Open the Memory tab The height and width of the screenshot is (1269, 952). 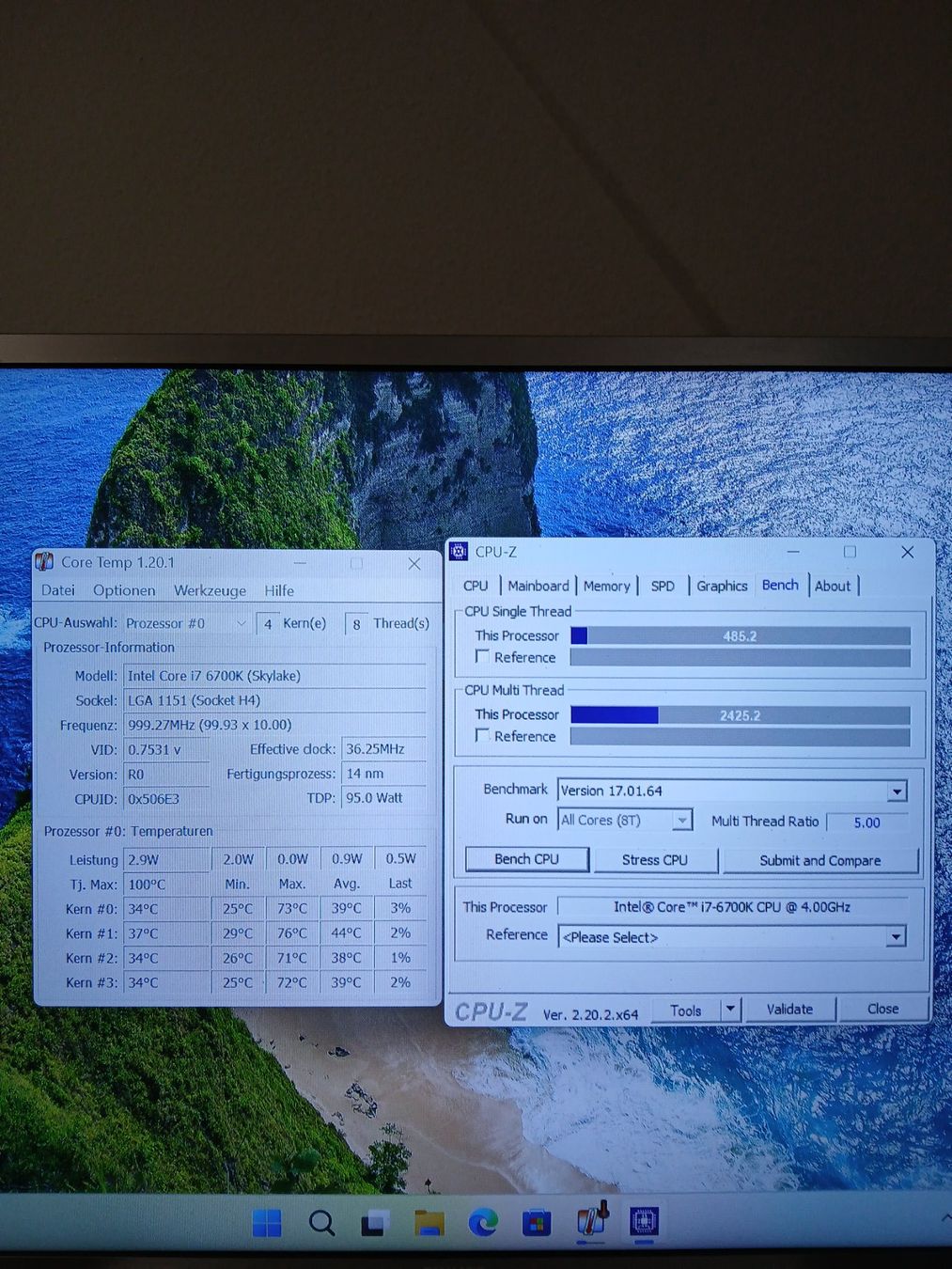tap(606, 586)
